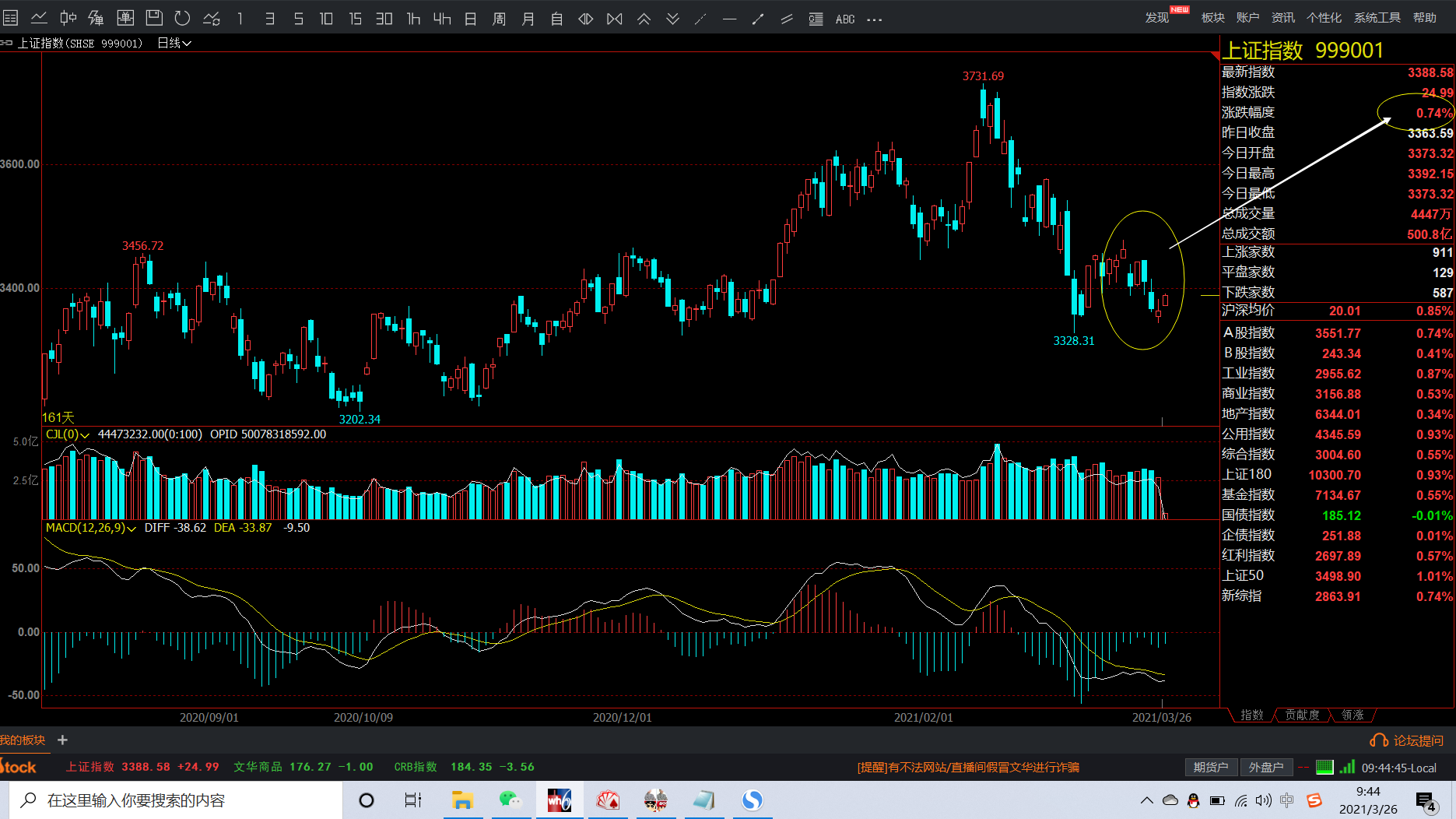Select daily (日) period button
The width and height of the screenshot is (1456, 819).
click(471, 18)
